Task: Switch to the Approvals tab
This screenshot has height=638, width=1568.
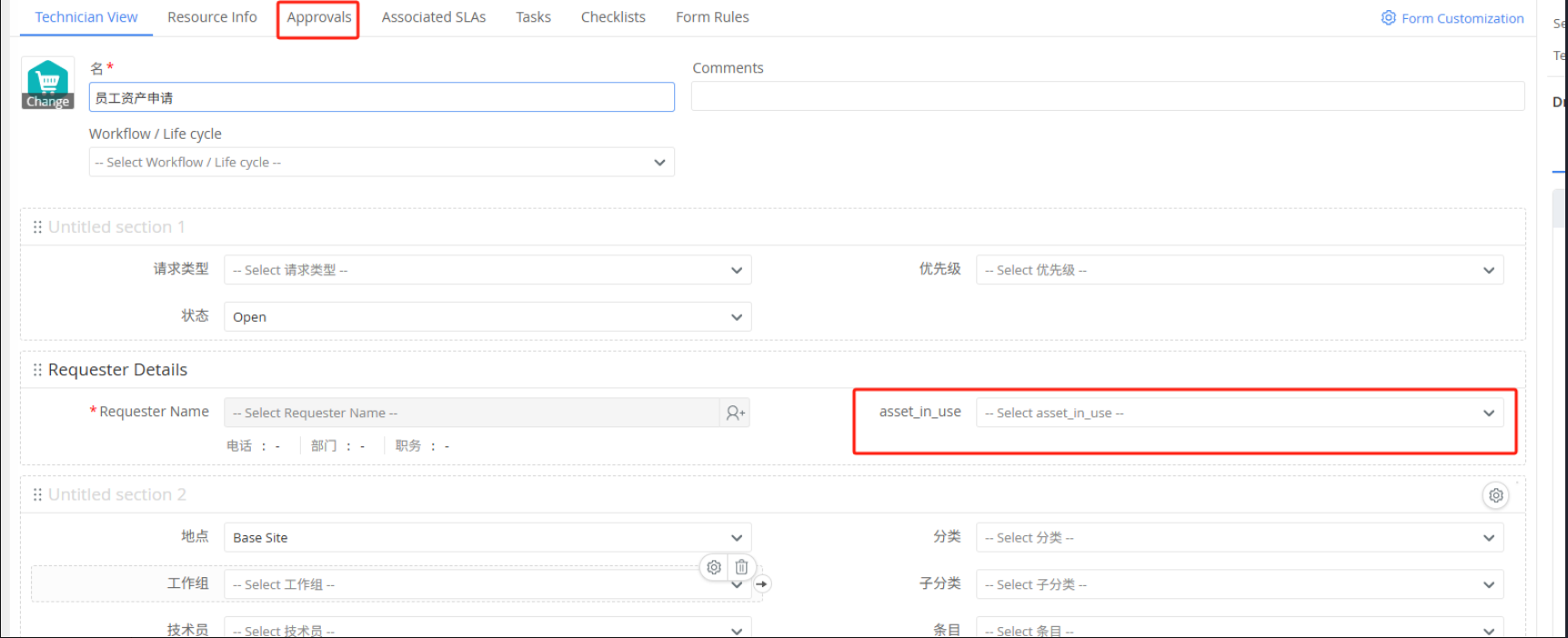Action: 318,17
